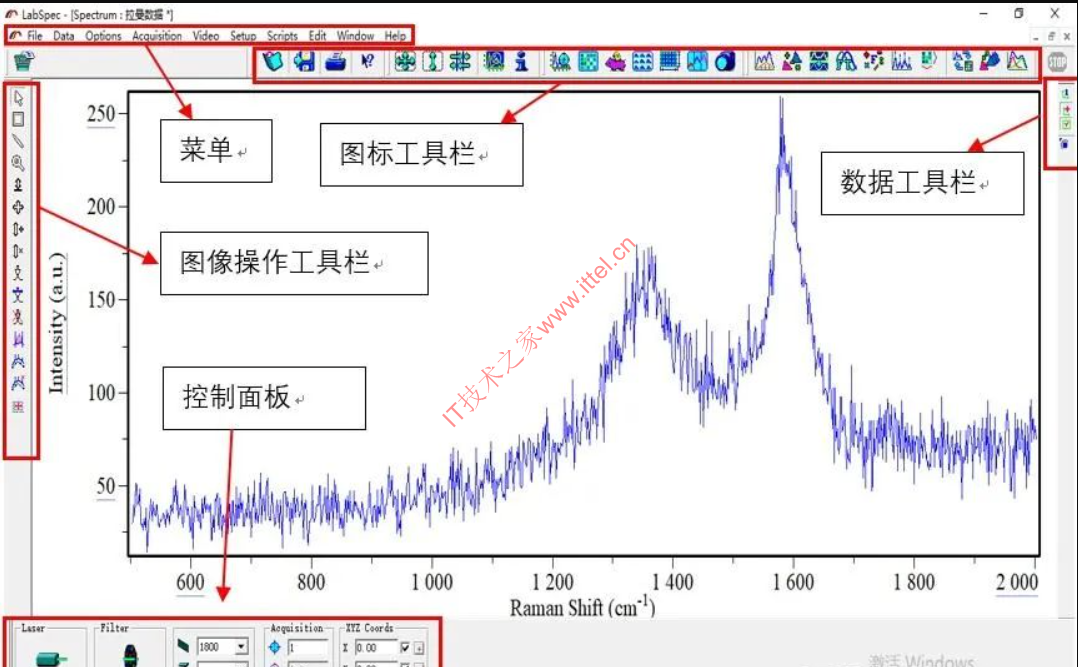Open the Acquisition menu
This screenshot has width=1078, height=667.
157,36
